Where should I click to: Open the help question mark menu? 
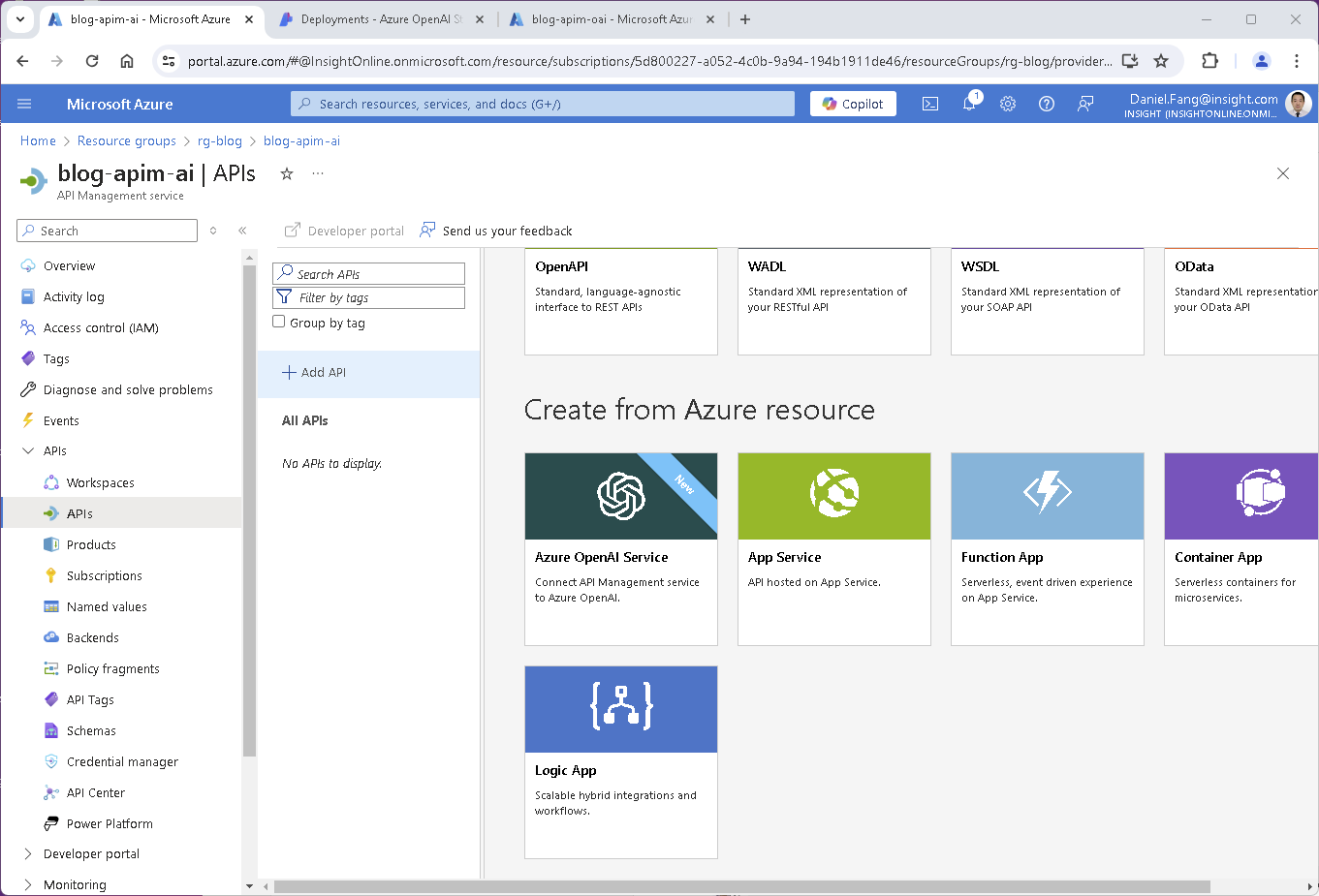[x=1047, y=104]
